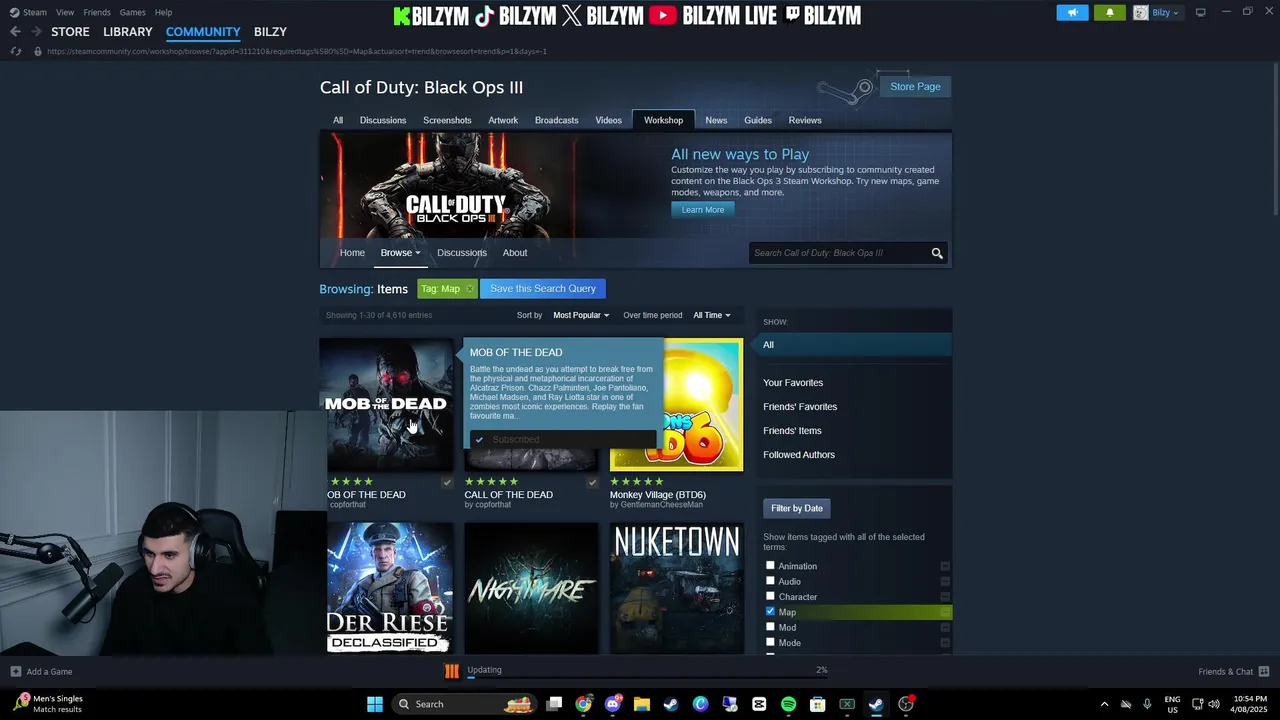Viewport: 1280px width, 720px height.
Task: Open the green notifications bell
Action: click(x=1109, y=13)
